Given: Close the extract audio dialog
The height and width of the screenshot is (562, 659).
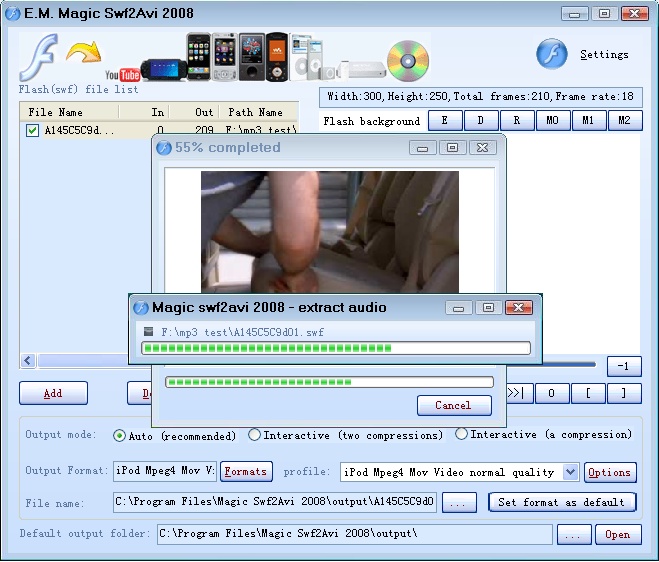Looking at the screenshot, I should (x=519, y=307).
